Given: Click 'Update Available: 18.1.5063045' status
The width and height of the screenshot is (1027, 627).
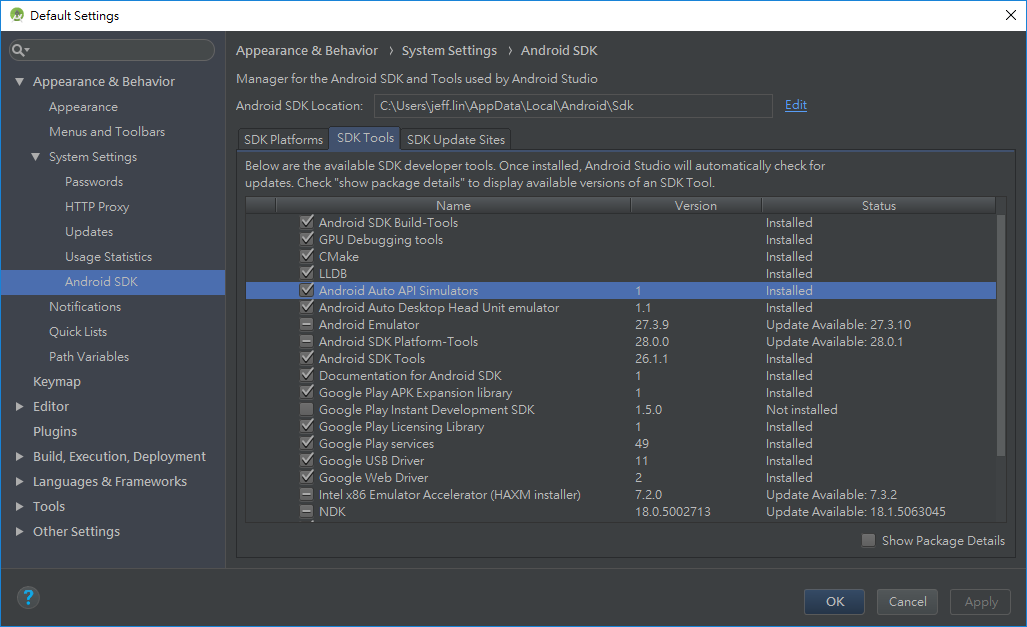Looking at the screenshot, I should coord(855,512).
